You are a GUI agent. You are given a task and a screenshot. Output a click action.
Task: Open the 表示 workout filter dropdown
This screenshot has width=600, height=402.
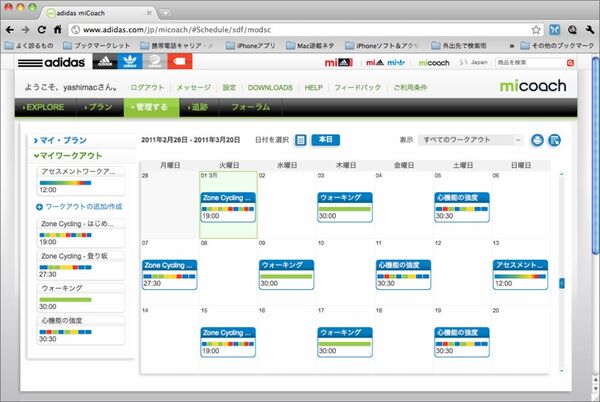(471, 140)
